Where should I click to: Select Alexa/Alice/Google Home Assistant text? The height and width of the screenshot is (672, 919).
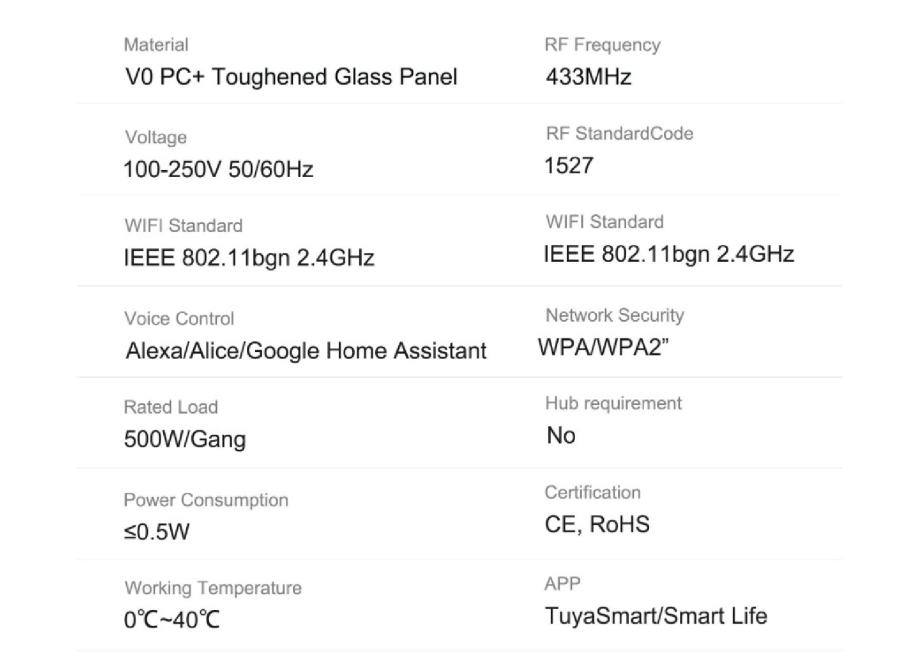pos(306,351)
